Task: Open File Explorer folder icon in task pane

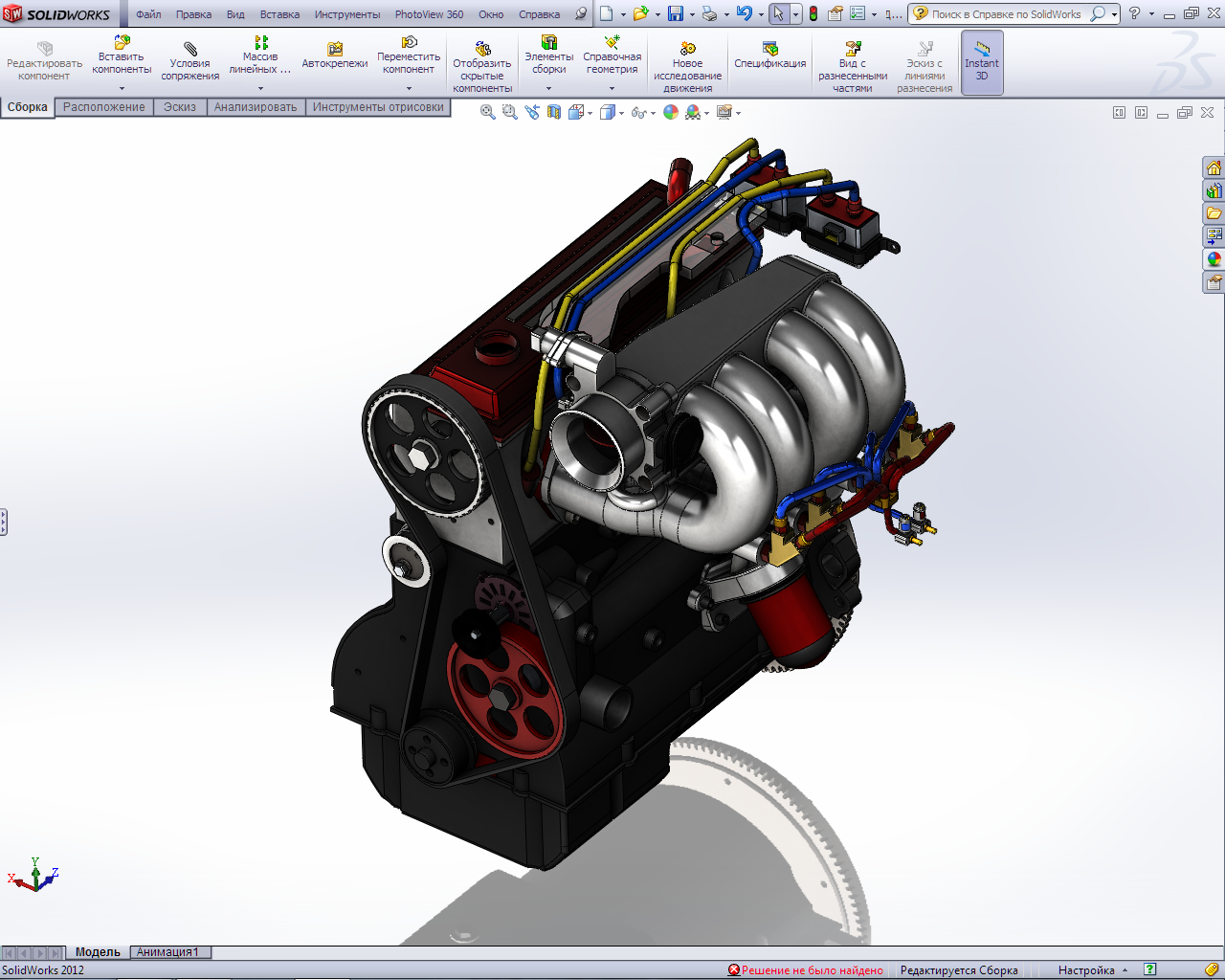Action: pyautogui.click(x=1214, y=213)
